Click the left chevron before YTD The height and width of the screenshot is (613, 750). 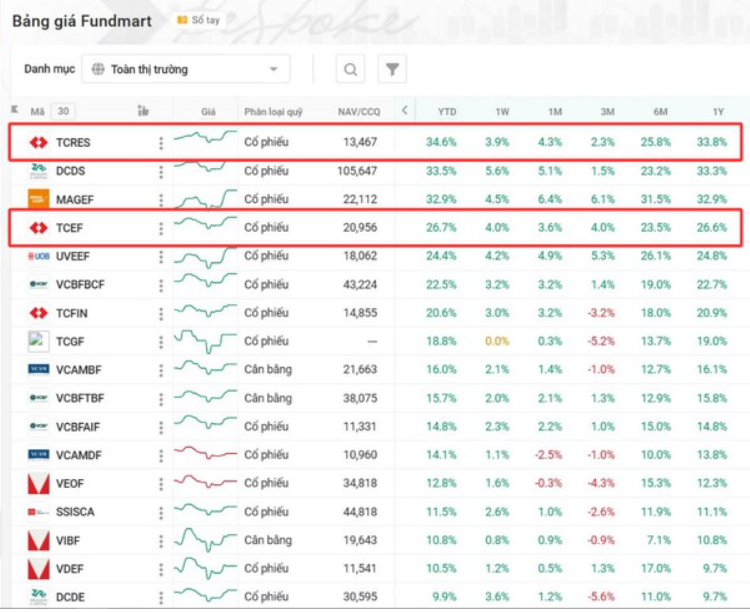405,110
